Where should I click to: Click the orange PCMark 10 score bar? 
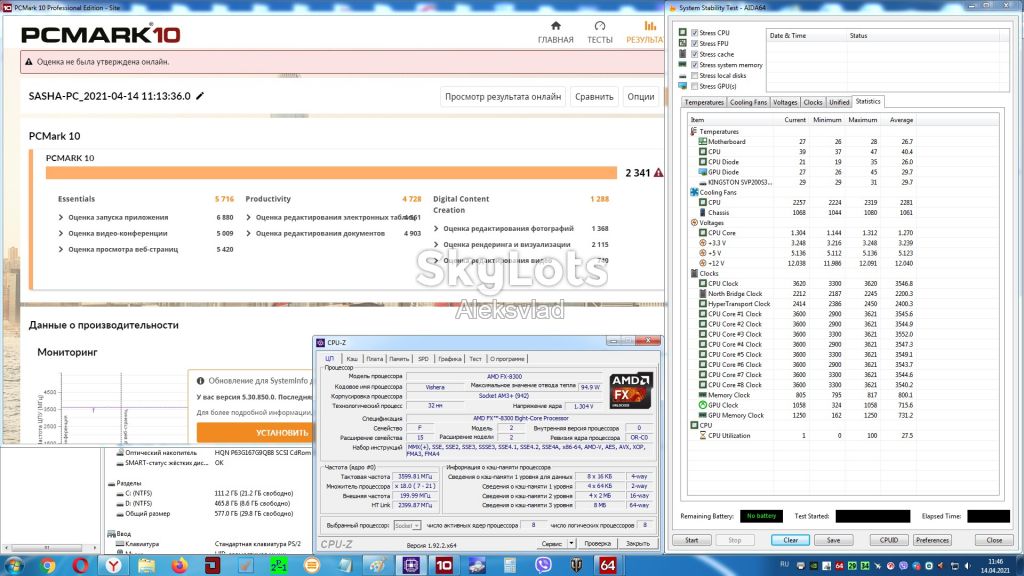[331, 172]
